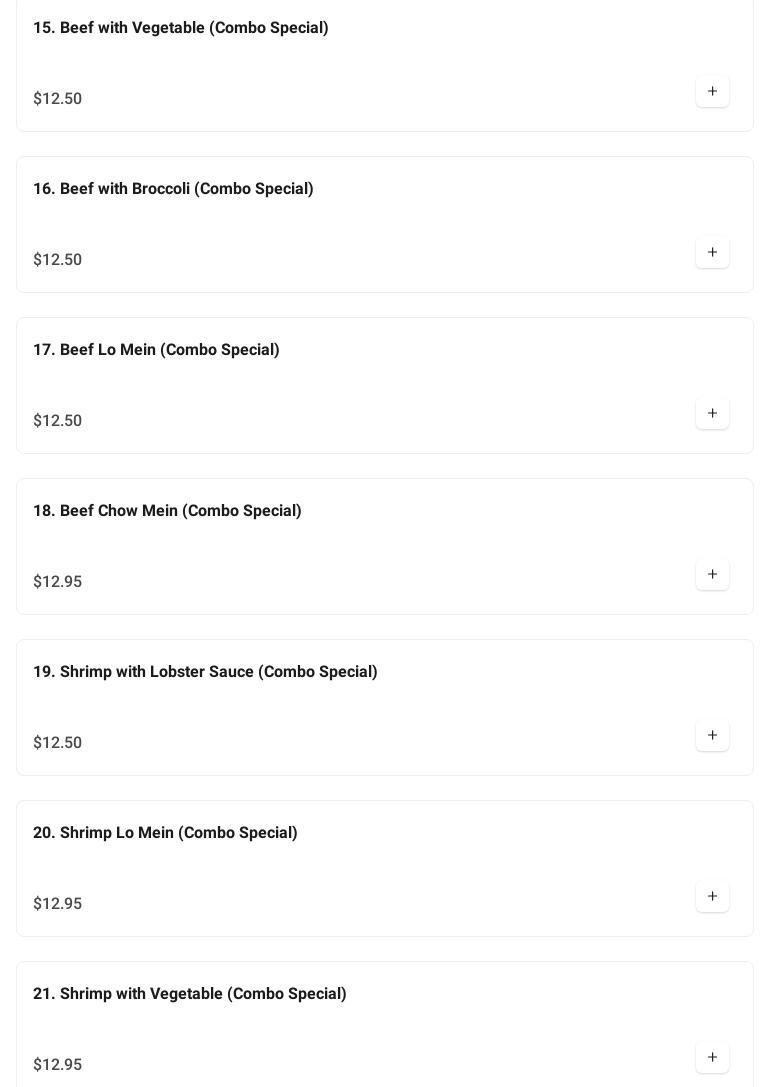This screenshot has height=1087, width=770.
Task: Add Shrimp with Vegetable combo special
Action: [712, 1058]
